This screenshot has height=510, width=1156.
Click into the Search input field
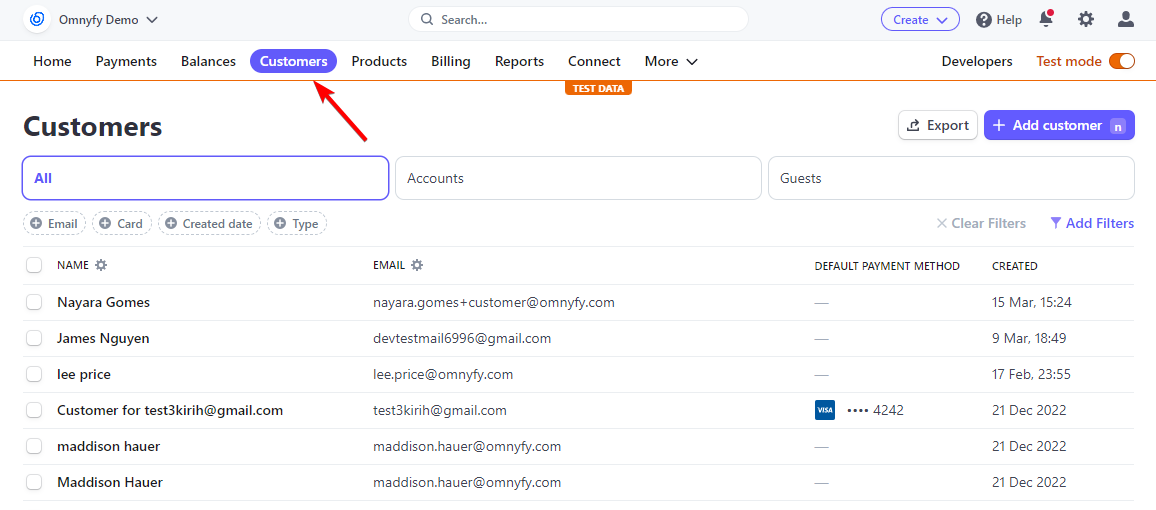click(578, 20)
